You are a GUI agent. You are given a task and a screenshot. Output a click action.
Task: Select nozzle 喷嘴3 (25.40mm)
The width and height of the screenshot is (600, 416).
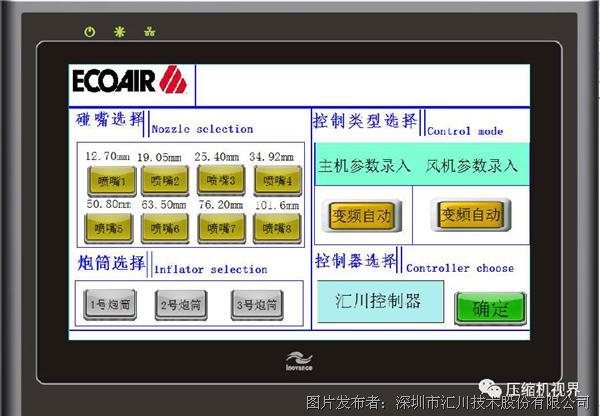[x=220, y=179]
